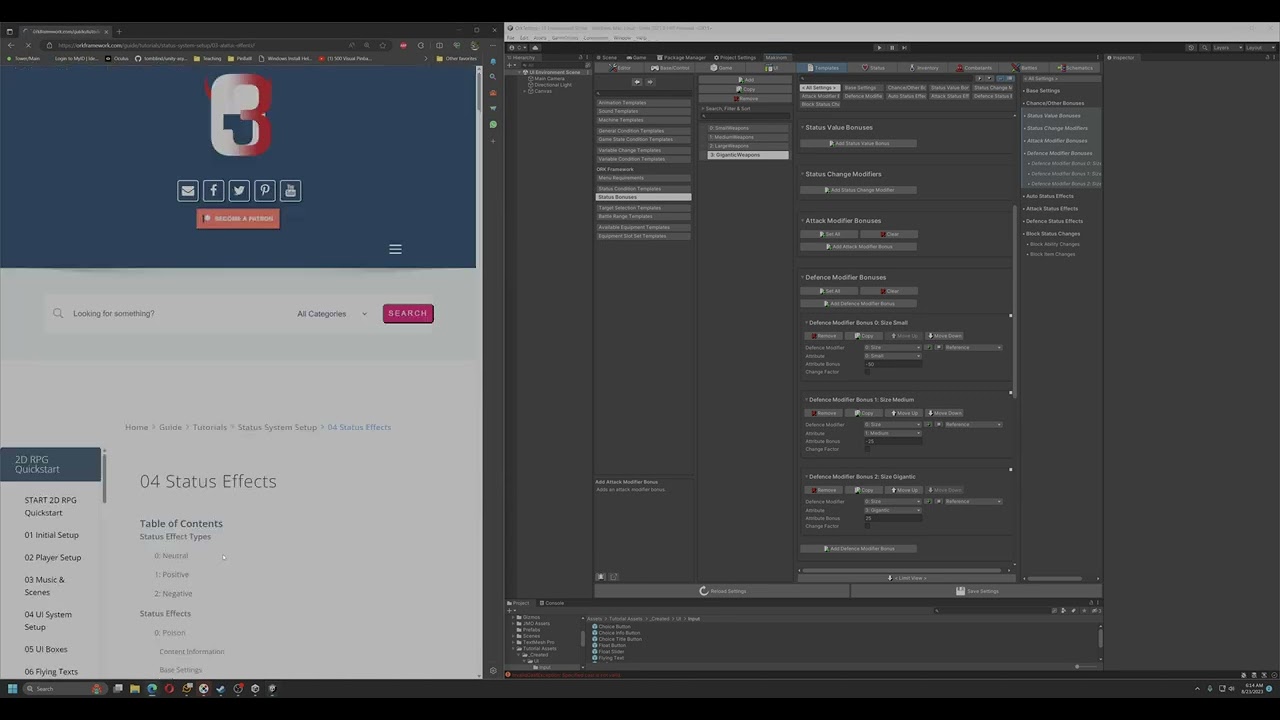Click the WhatsApp icon in the browser sidebar
Image resolution: width=1280 pixels, height=720 pixels.
493,124
